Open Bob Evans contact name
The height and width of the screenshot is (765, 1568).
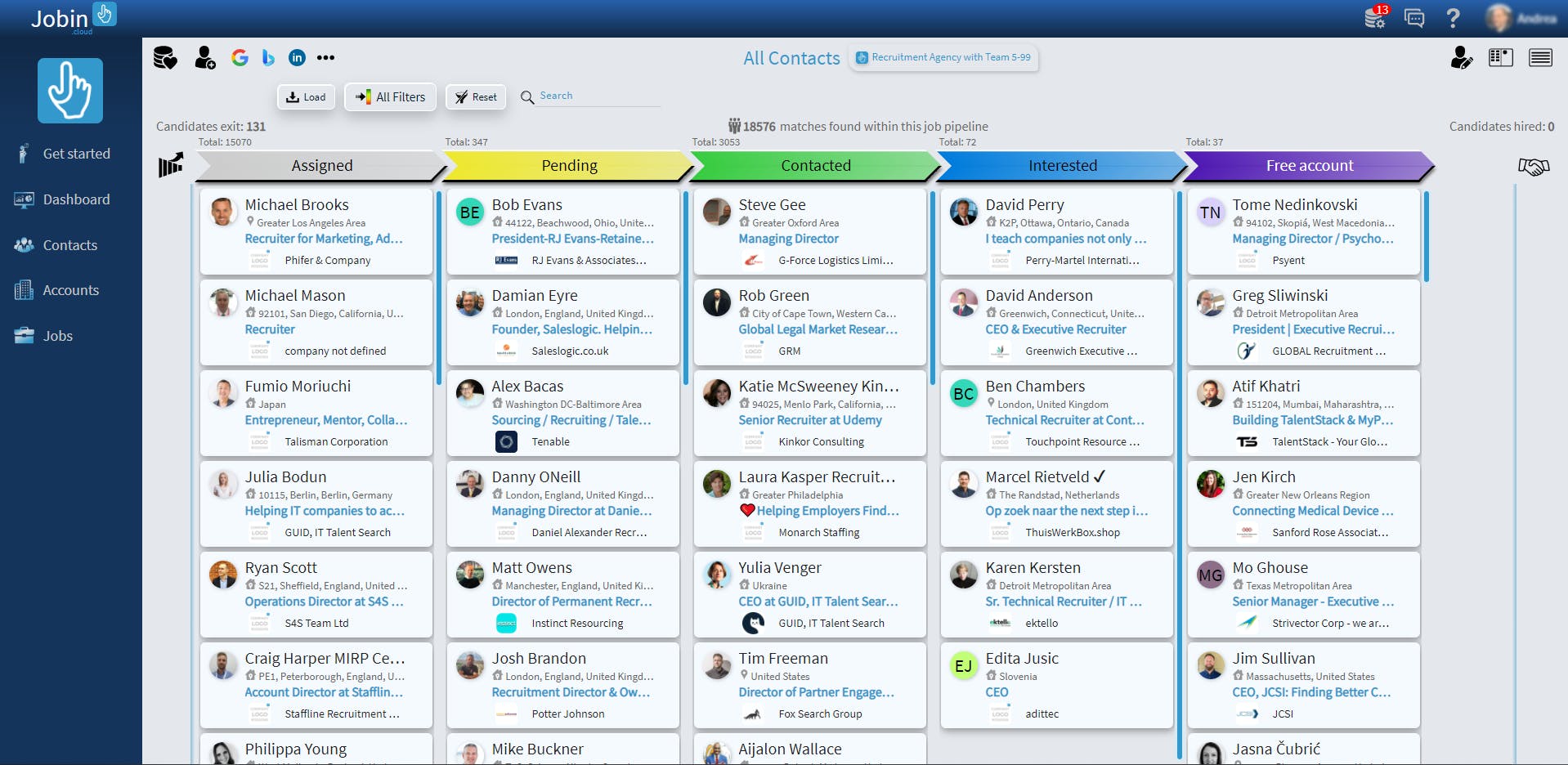click(526, 205)
